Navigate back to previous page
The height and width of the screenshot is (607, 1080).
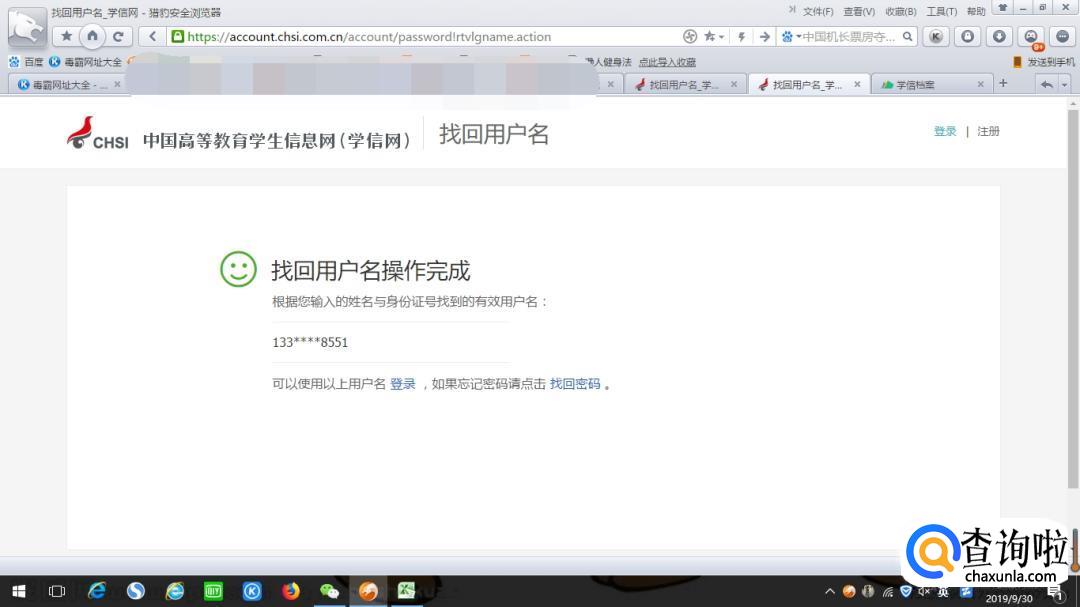pyautogui.click(x=152, y=37)
